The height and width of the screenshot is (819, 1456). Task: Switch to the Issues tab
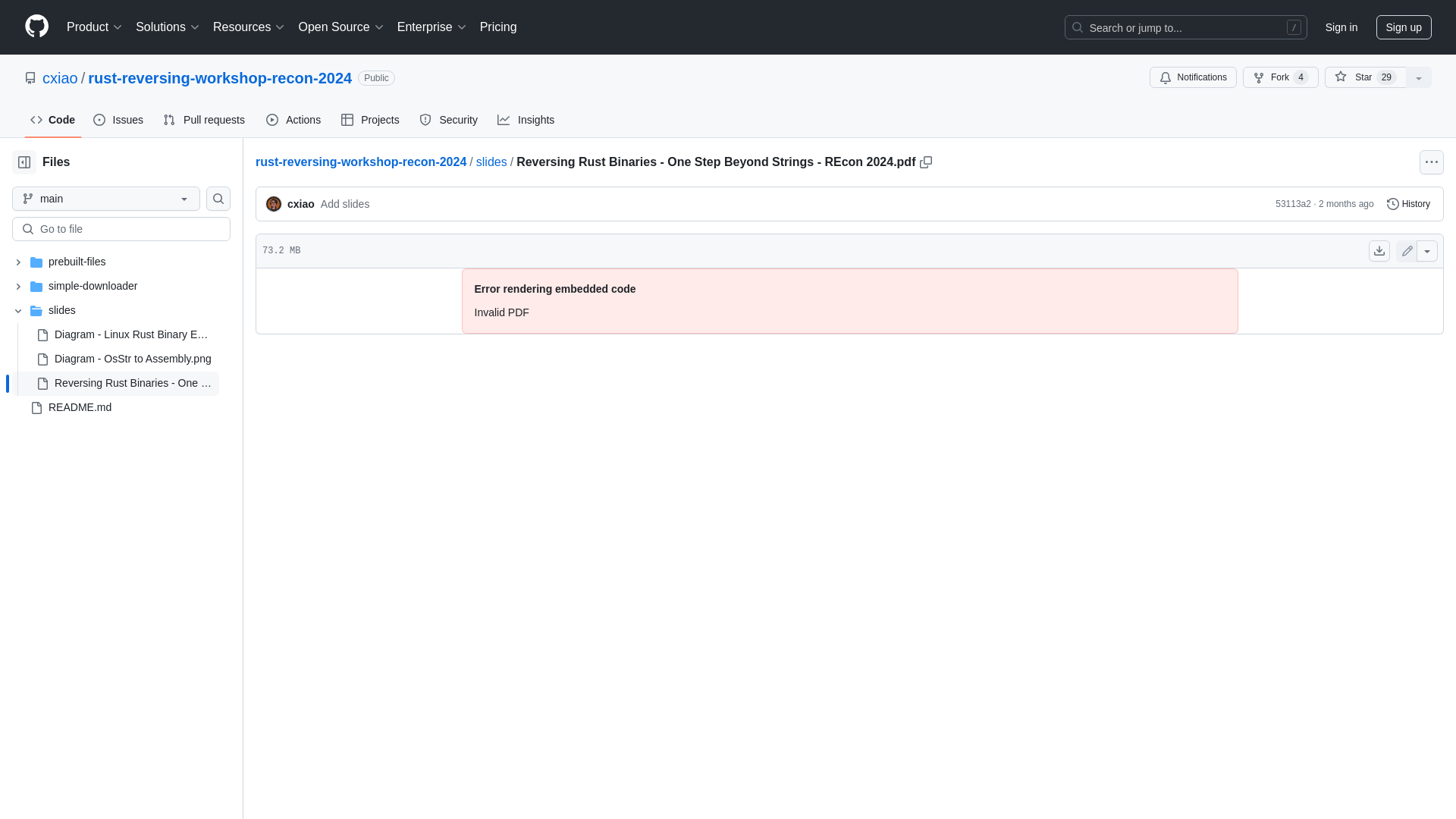[x=118, y=120]
